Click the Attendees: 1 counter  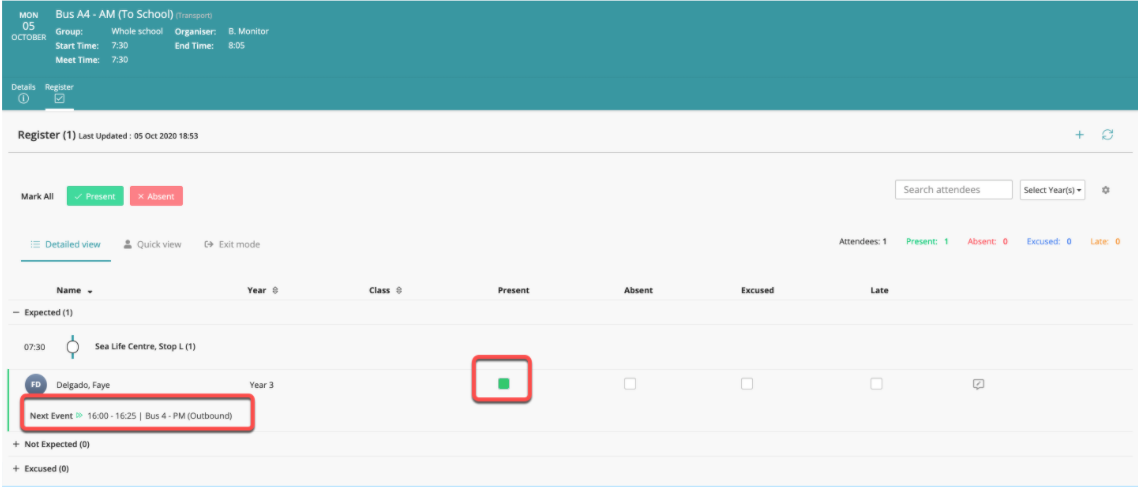(x=863, y=241)
